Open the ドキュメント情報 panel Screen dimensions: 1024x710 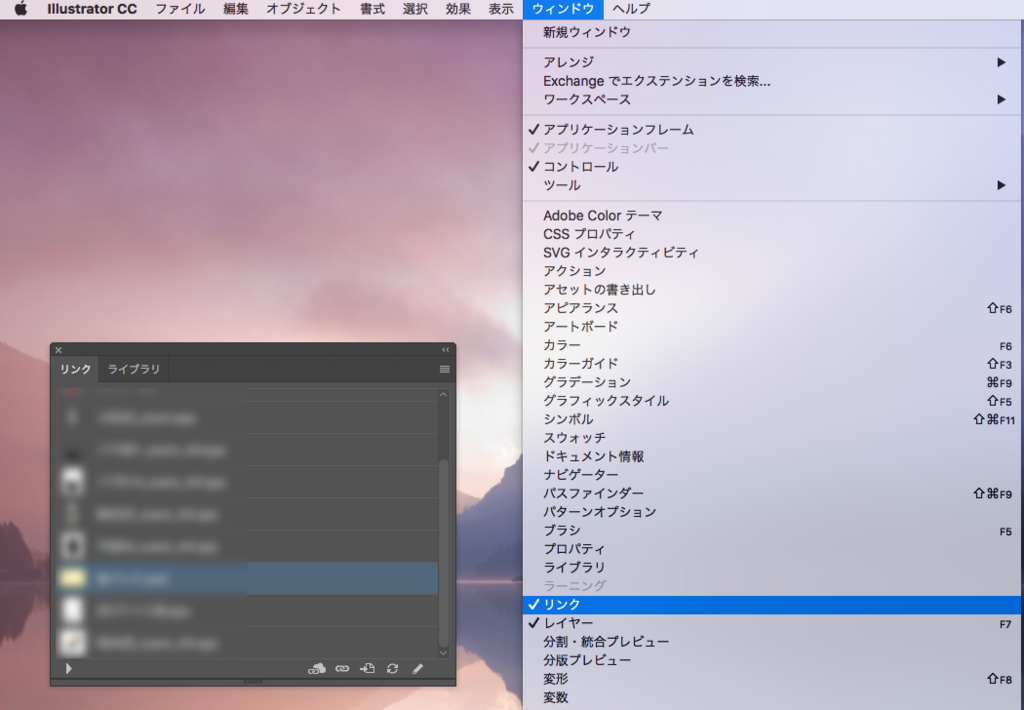pos(773,457)
